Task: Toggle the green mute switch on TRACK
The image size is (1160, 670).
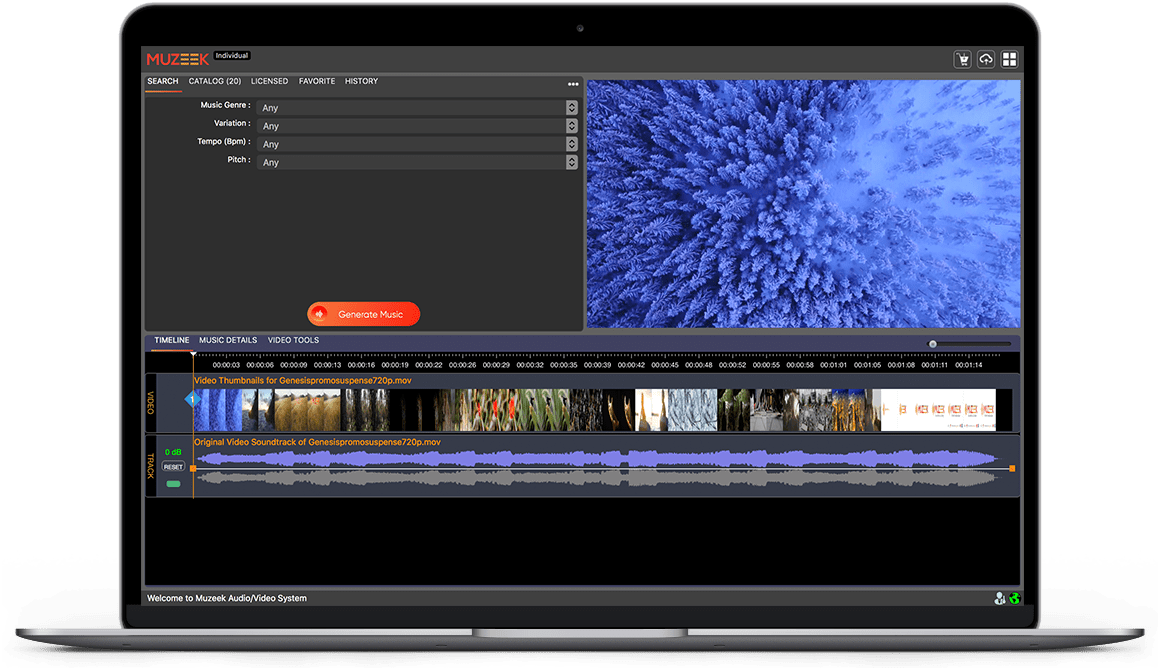Action: (x=173, y=483)
